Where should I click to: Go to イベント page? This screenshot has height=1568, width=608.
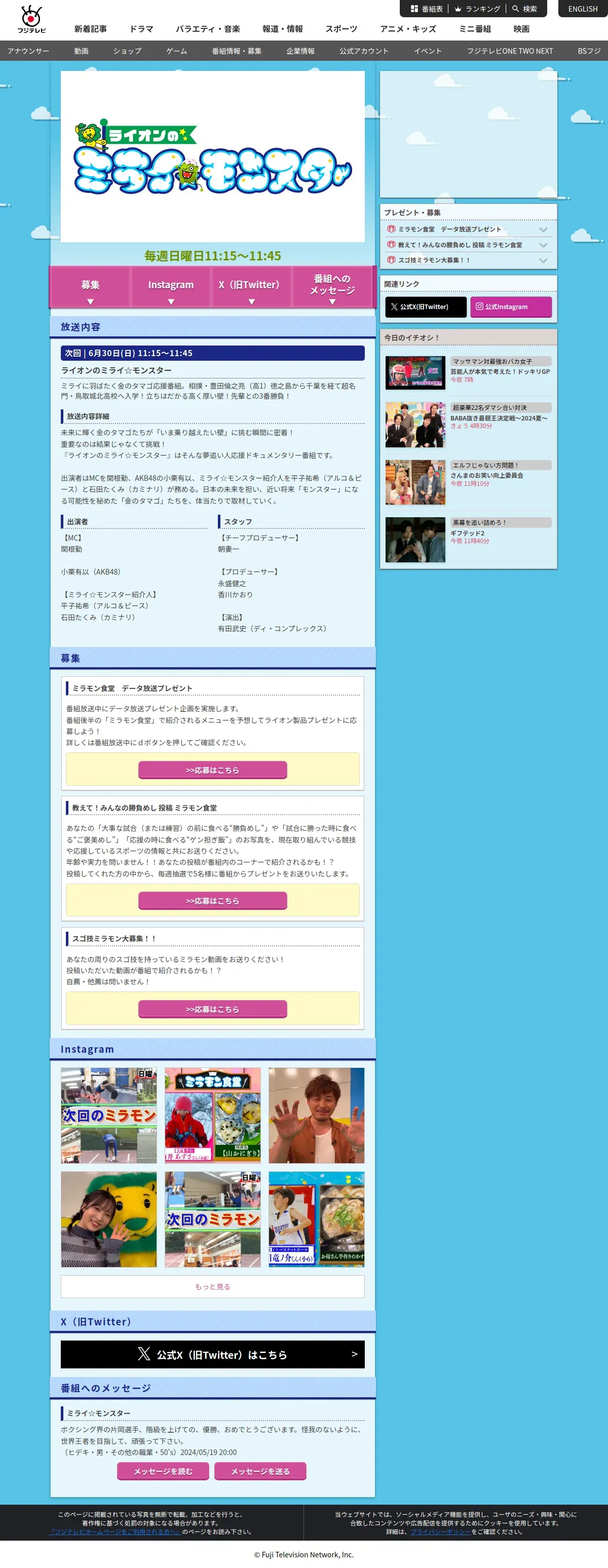[x=427, y=51]
